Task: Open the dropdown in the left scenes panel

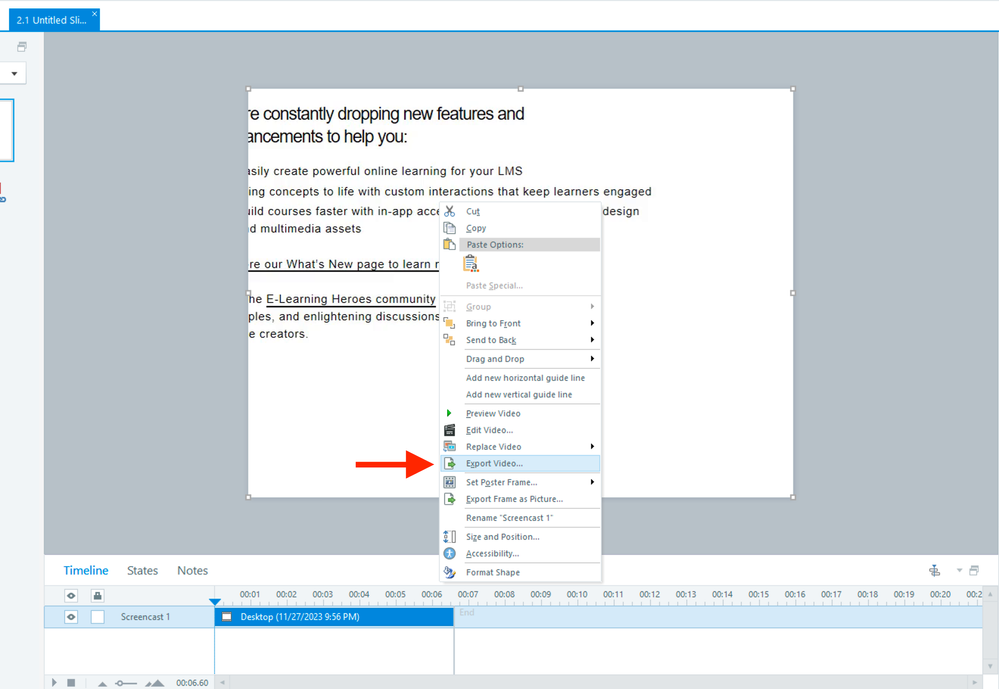Action: (x=13, y=73)
